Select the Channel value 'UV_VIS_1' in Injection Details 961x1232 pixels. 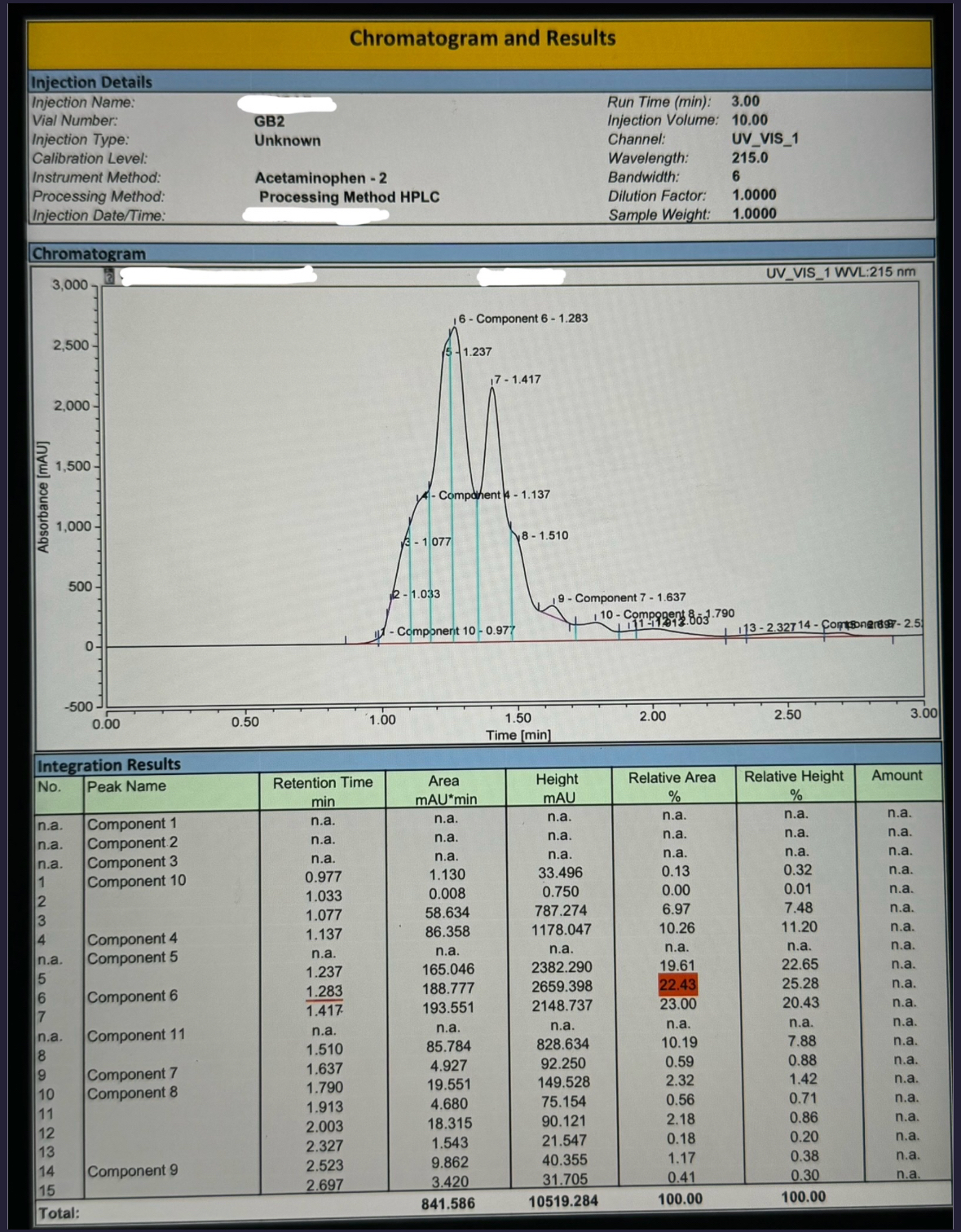pyautogui.click(x=765, y=139)
